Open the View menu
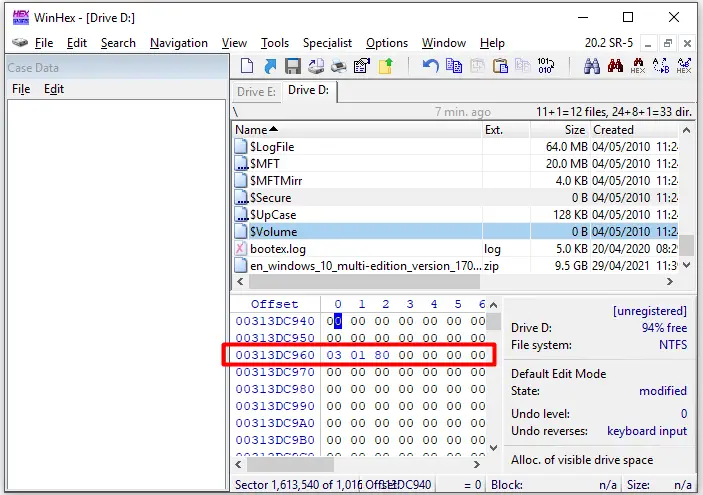The width and height of the screenshot is (703, 495). (x=234, y=43)
